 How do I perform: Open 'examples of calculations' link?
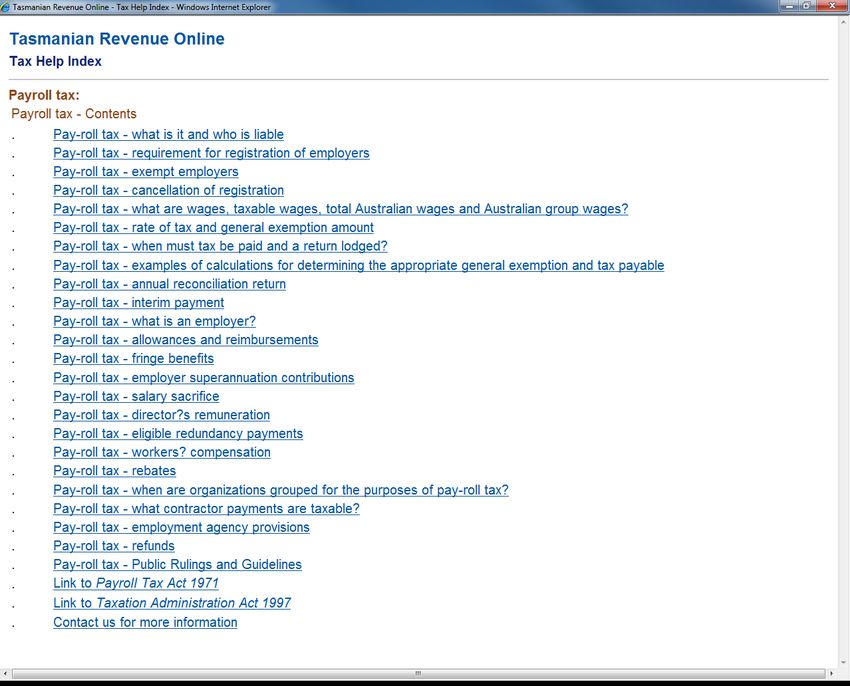point(358,265)
